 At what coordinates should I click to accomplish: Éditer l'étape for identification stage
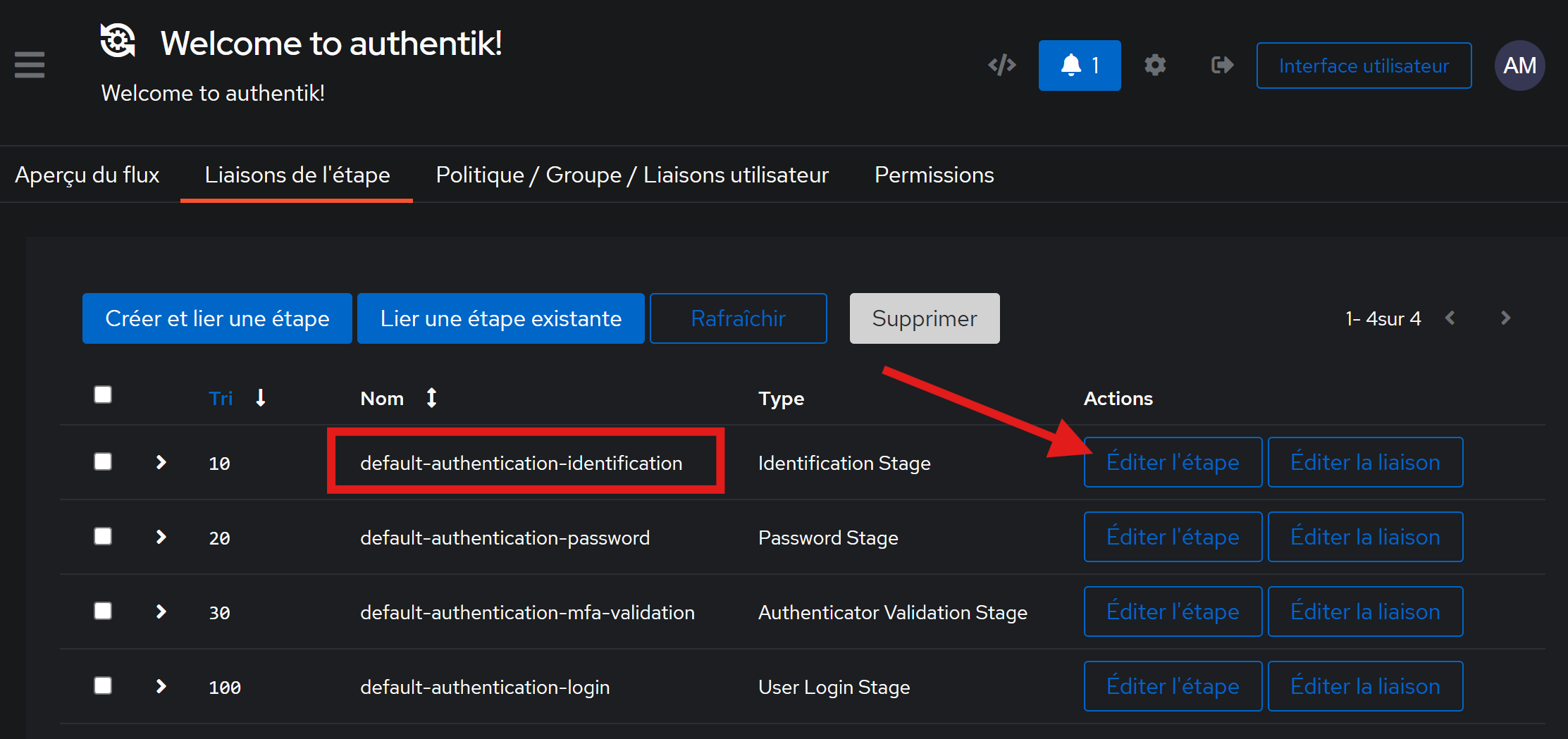(x=1173, y=462)
